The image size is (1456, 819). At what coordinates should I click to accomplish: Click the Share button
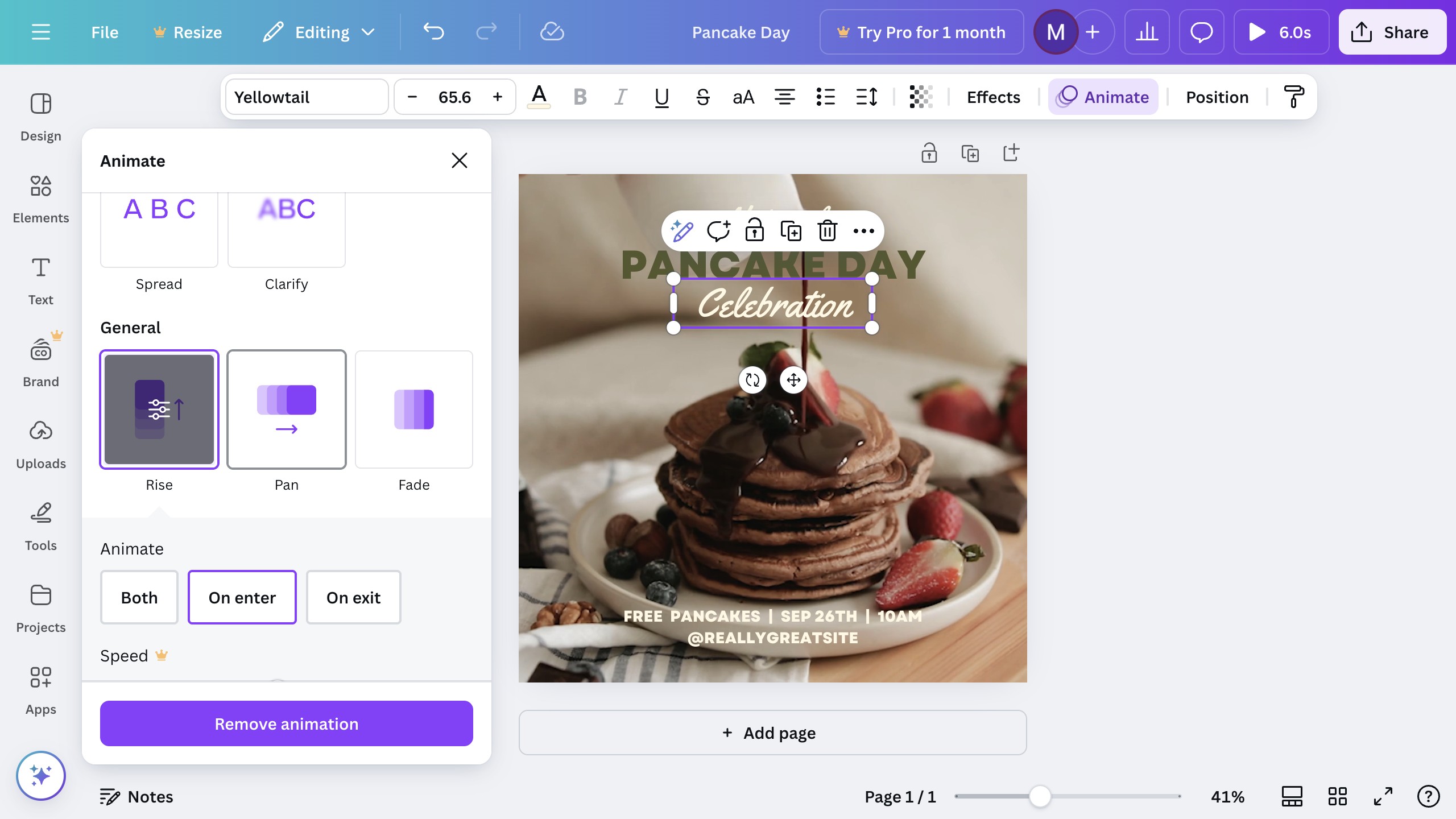1392,32
